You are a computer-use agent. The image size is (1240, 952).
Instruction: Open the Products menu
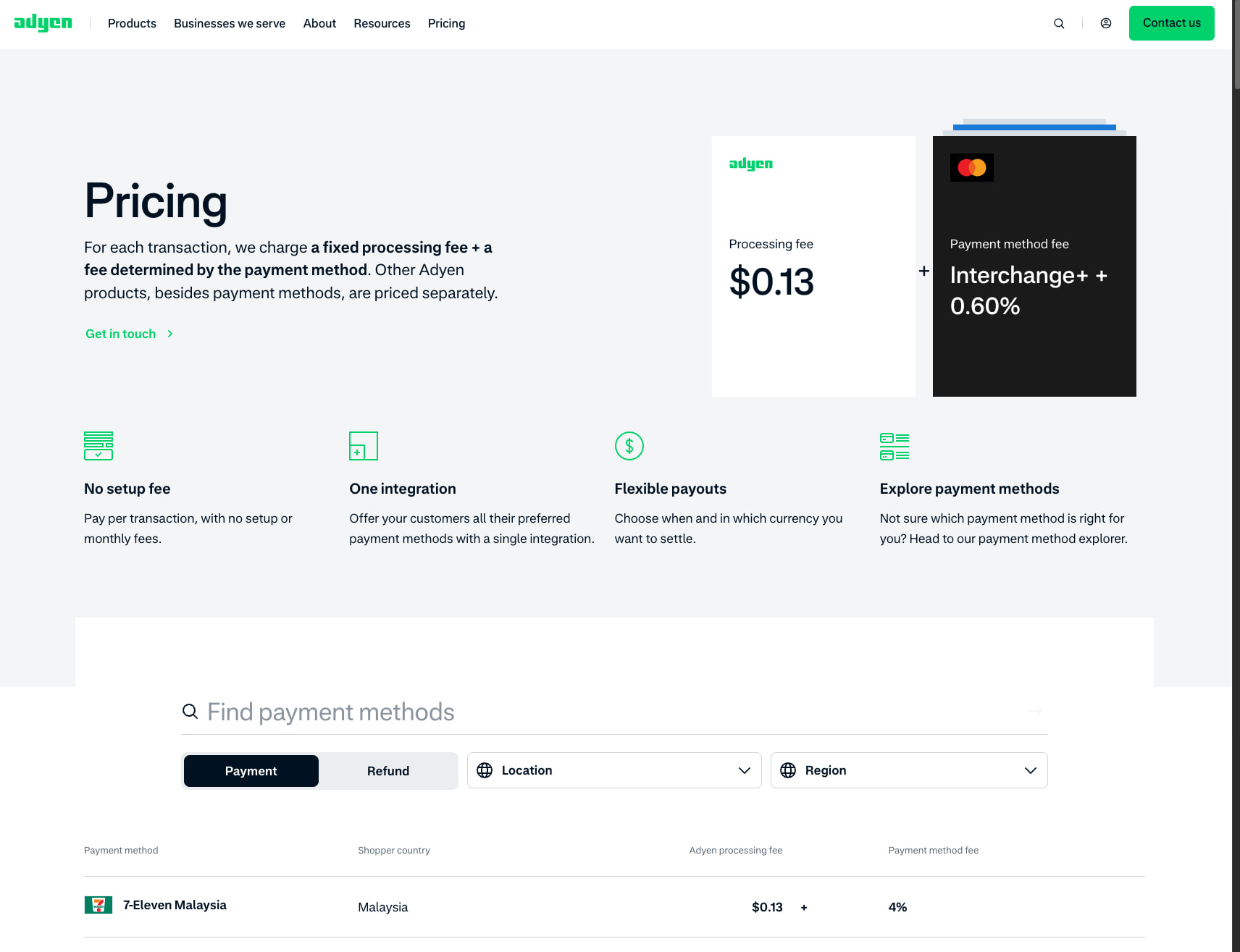pyautogui.click(x=132, y=23)
